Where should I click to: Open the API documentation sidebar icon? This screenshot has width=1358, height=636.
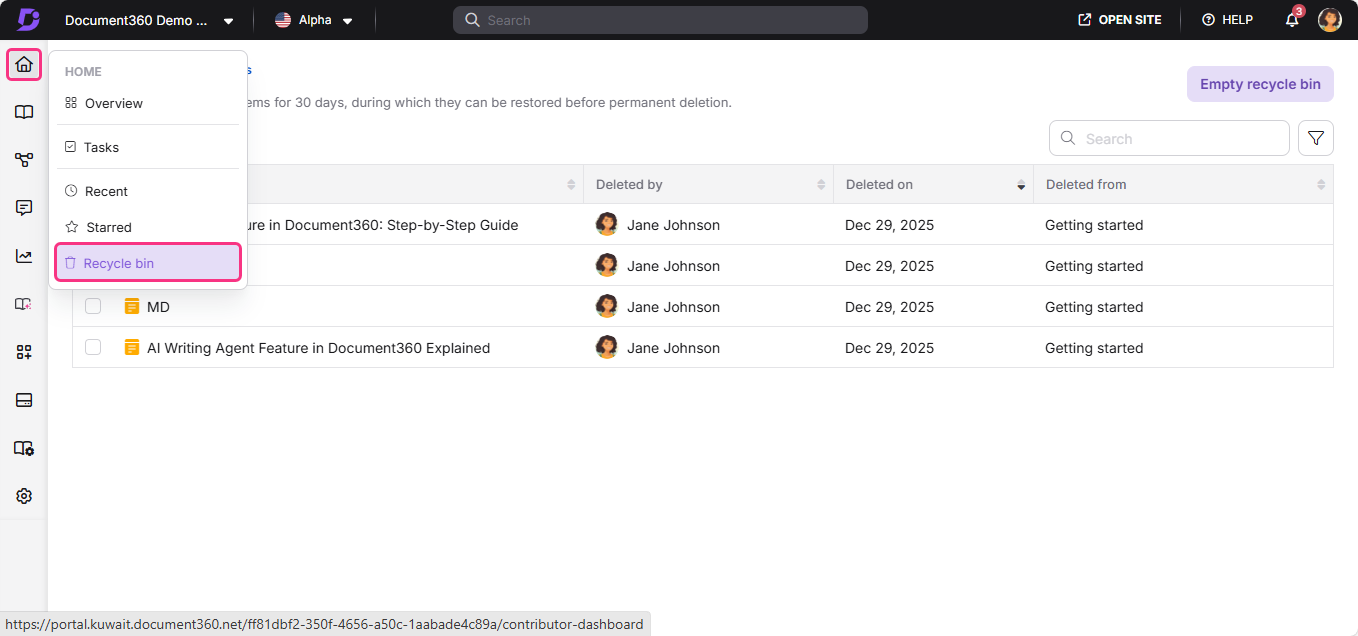coord(24,160)
